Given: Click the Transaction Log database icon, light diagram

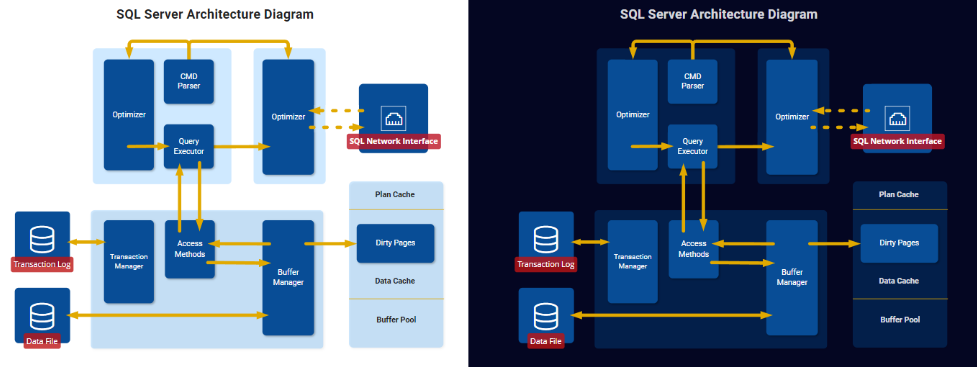Looking at the screenshot, I should pos(42,239).
